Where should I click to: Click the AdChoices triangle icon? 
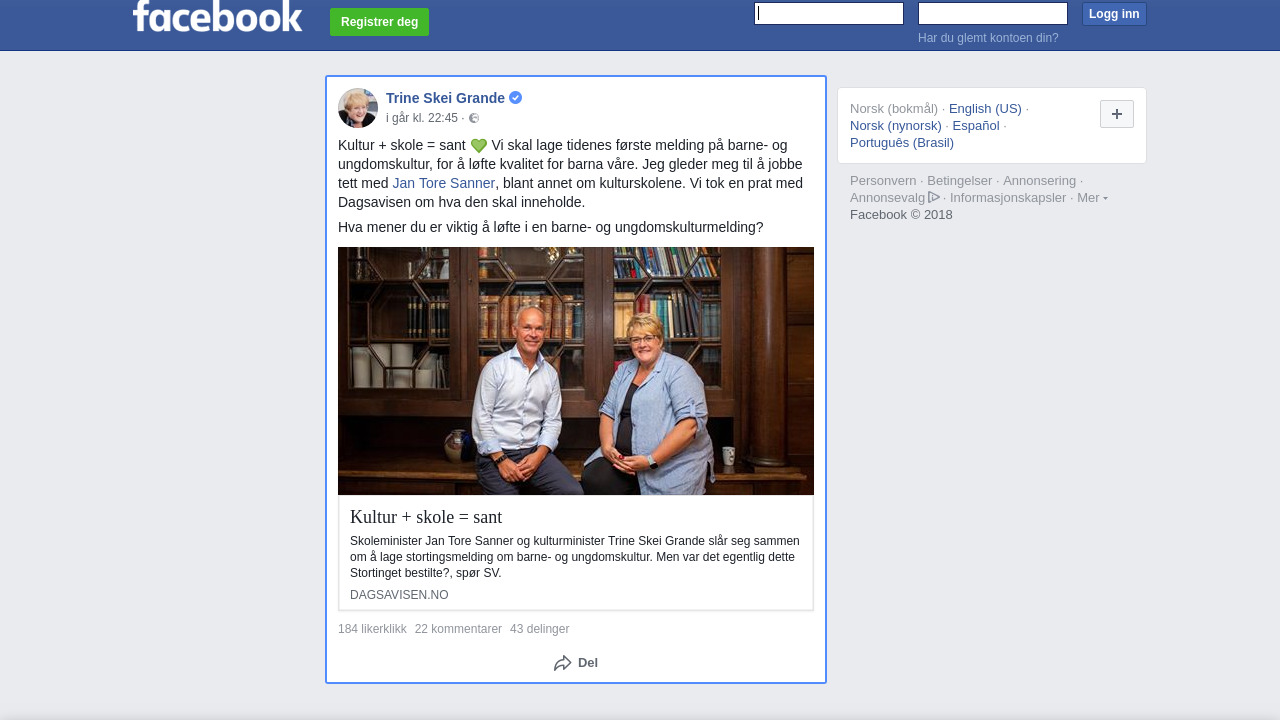[x=934, y=197]
